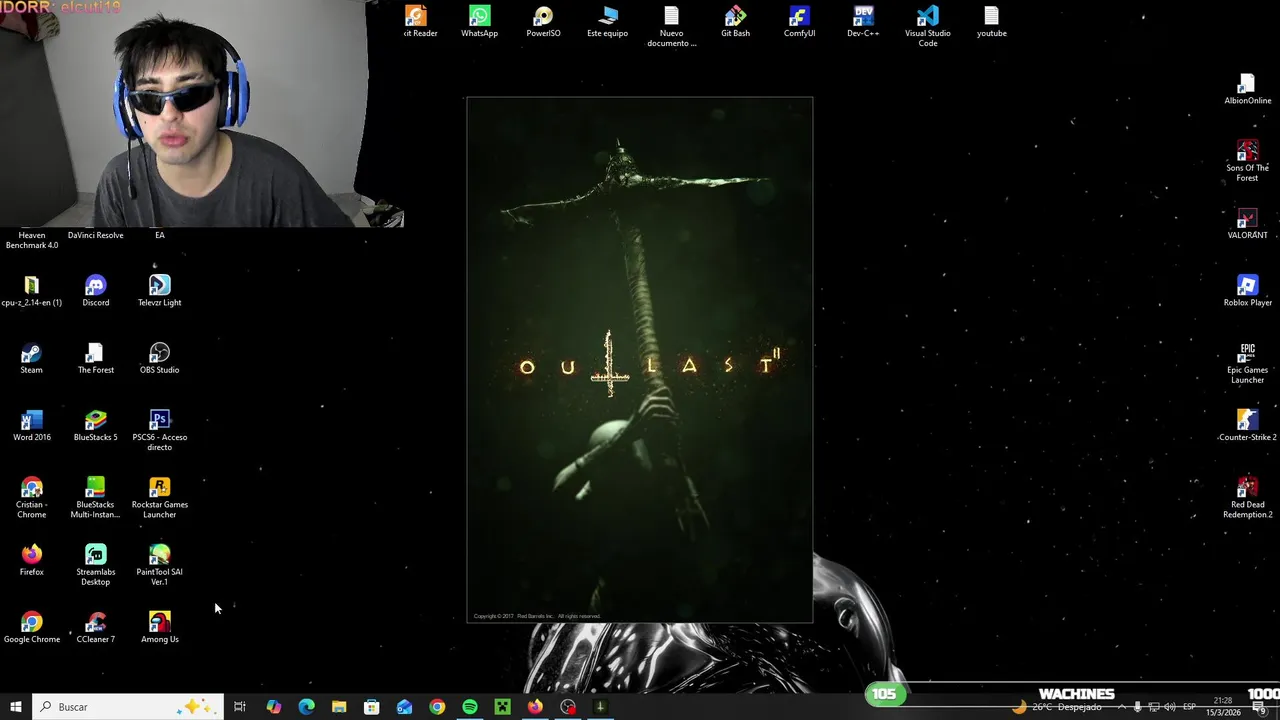Screen dimensions: 1280x720
Task: Select the cpu-z_2.14-en archive icon
Action: pos(31,291)
